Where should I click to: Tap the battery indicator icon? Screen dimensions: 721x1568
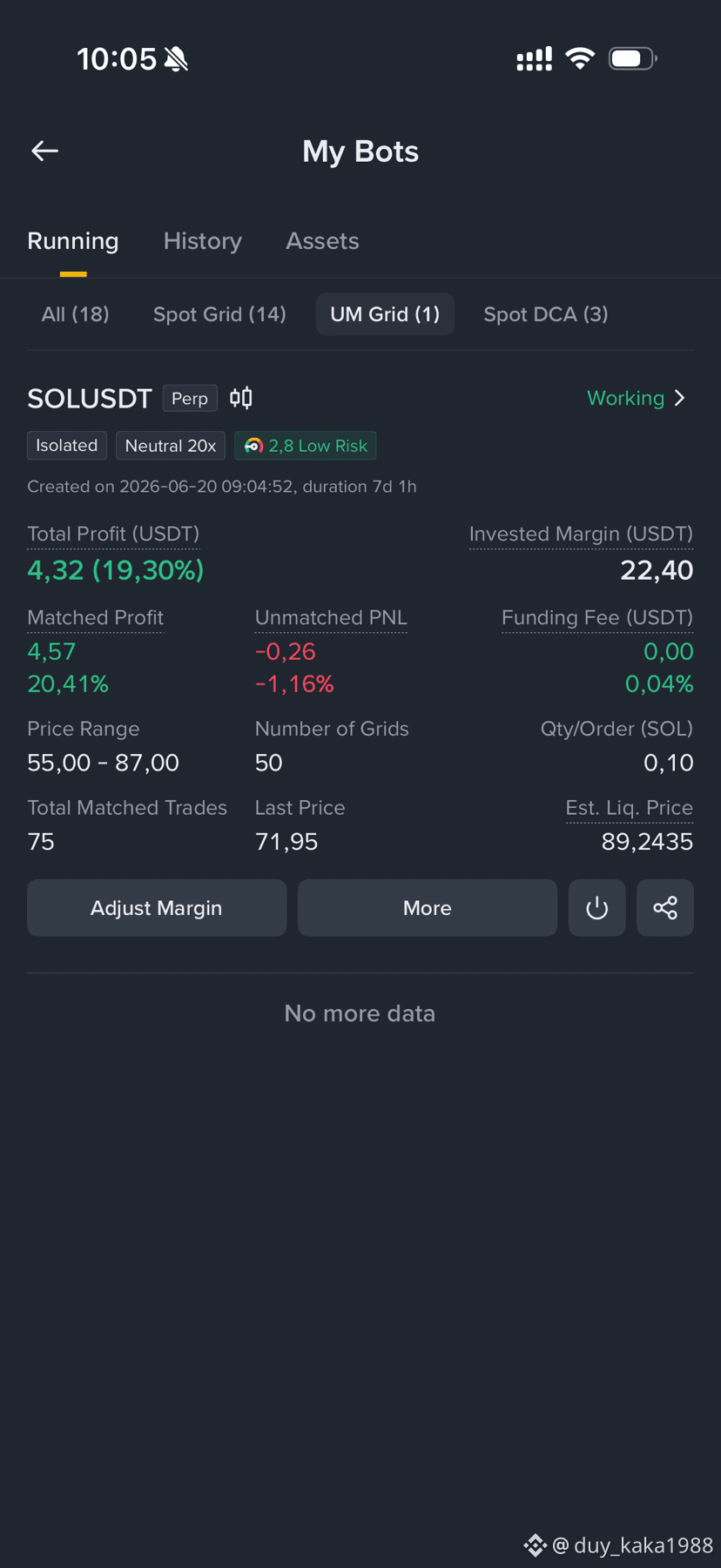632,58
